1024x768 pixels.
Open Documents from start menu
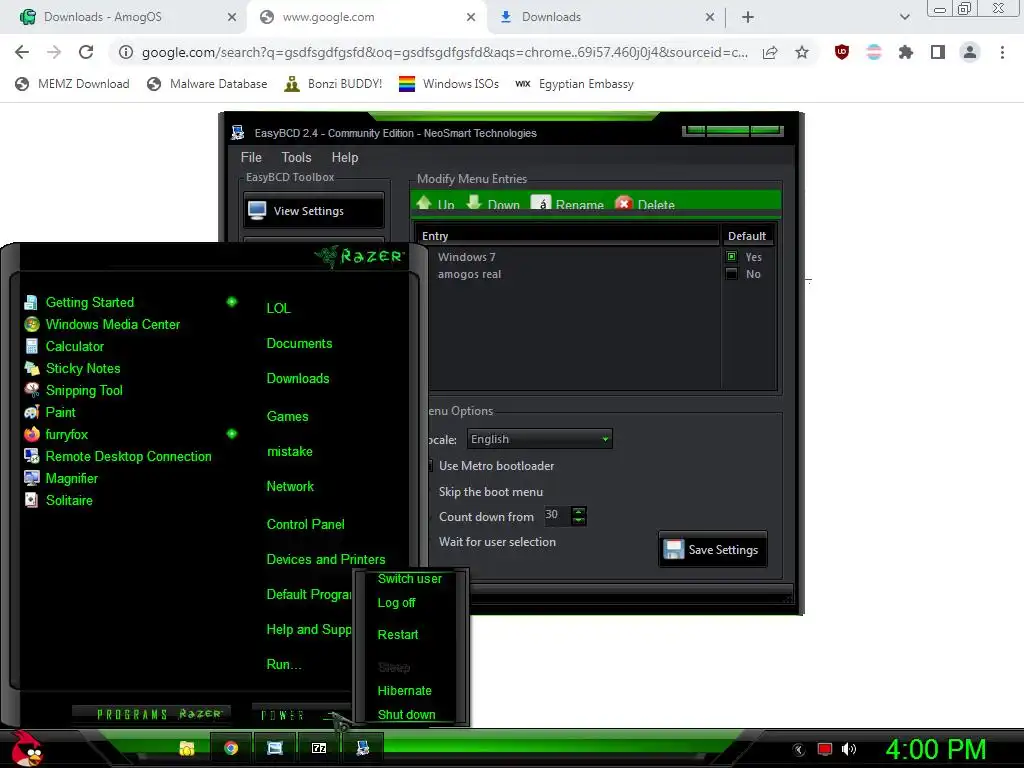299,344
